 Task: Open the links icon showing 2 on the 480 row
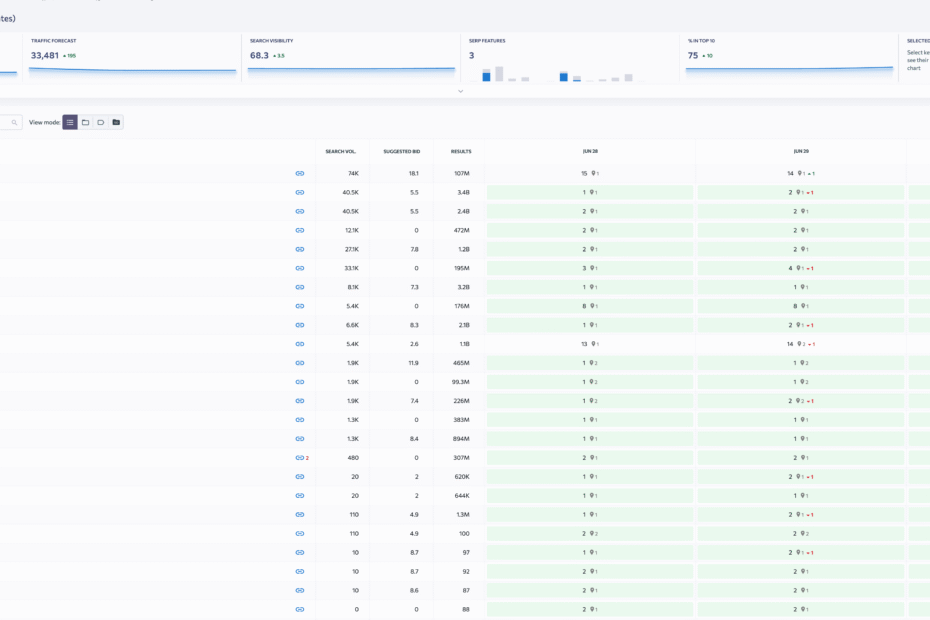297,457
